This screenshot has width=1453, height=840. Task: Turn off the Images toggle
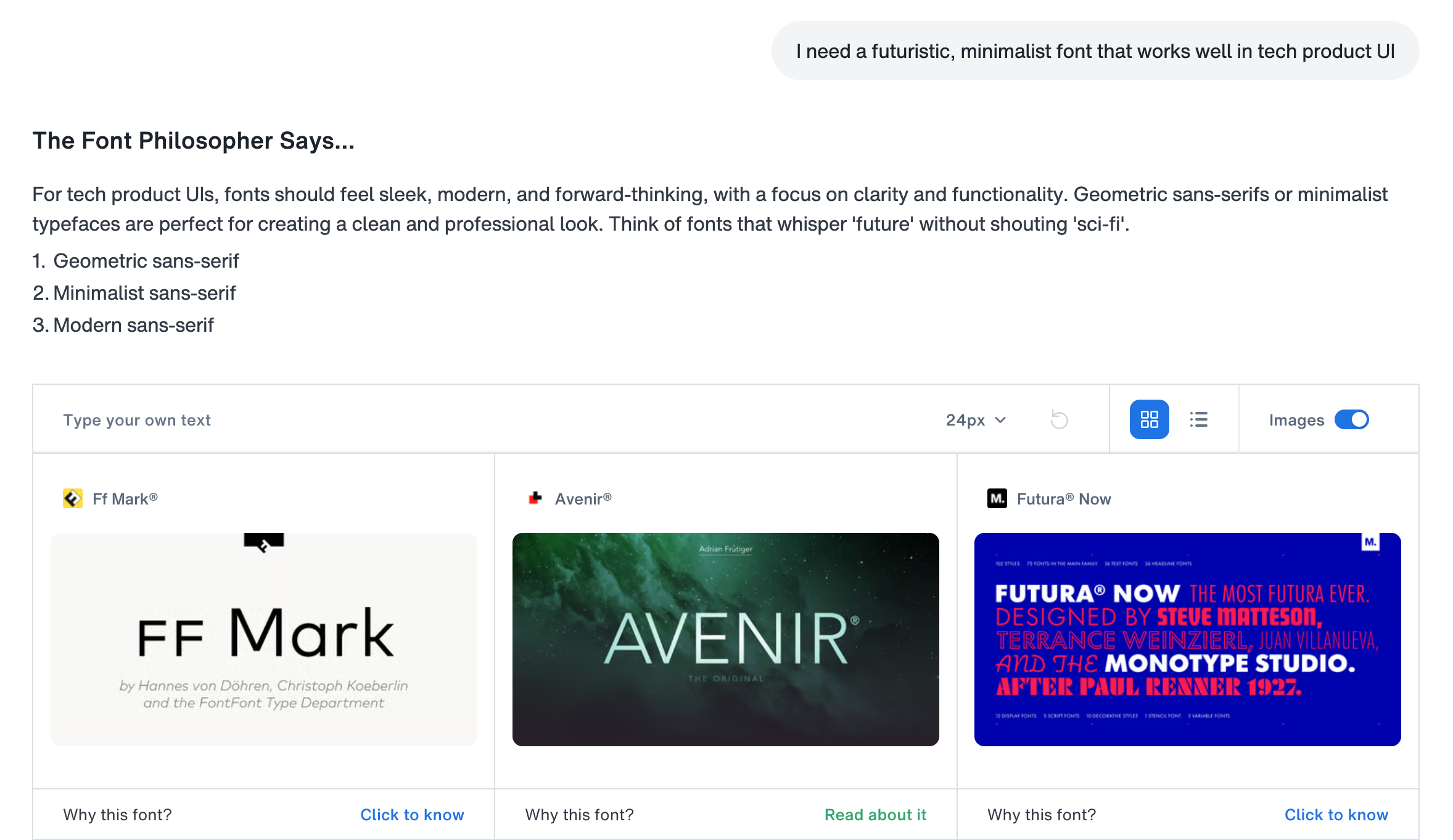[1351, 419]
